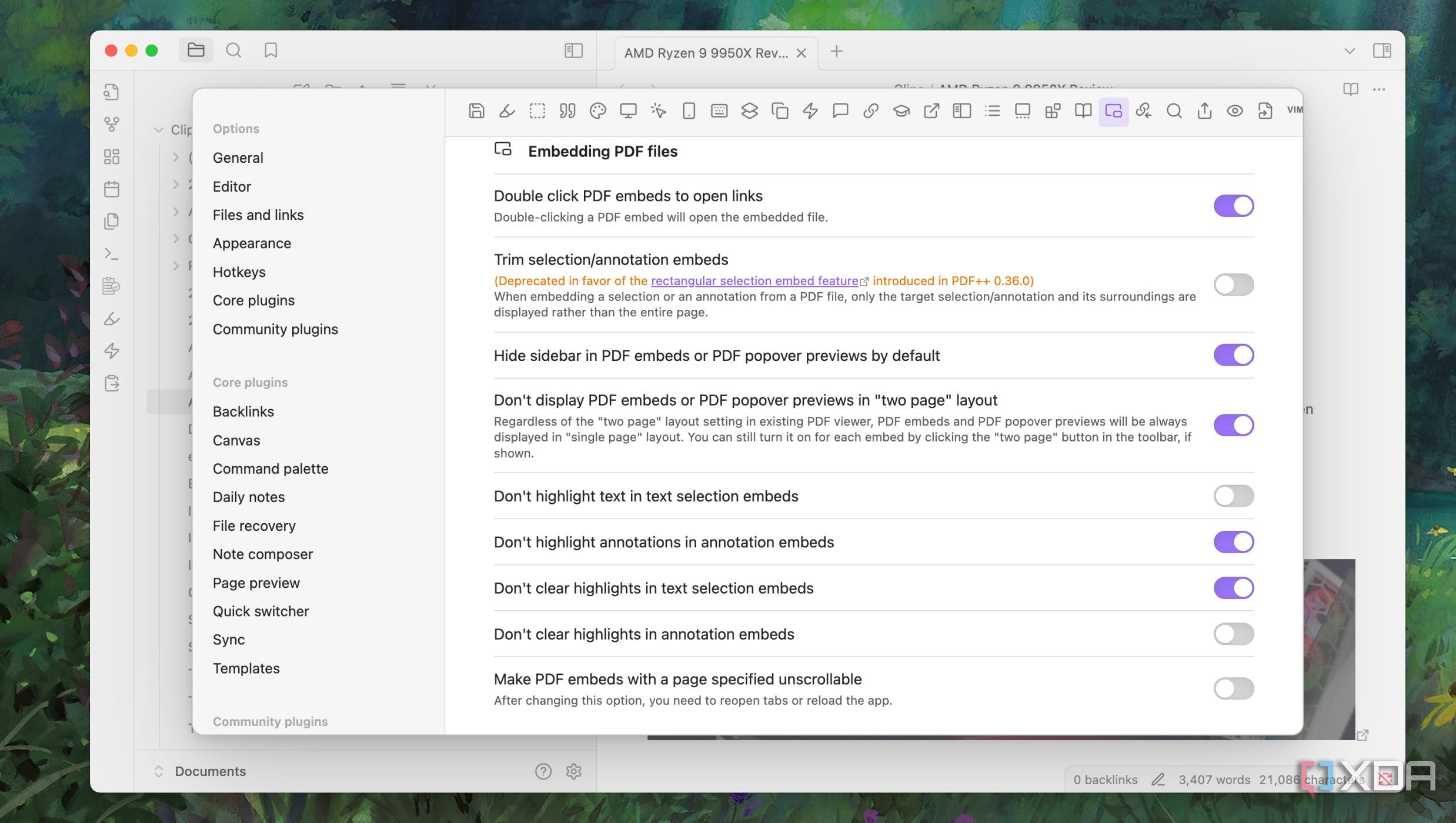Toggle the right sidebar panel icon
Screen dimensions: 1456x823
click(1382, 51)
